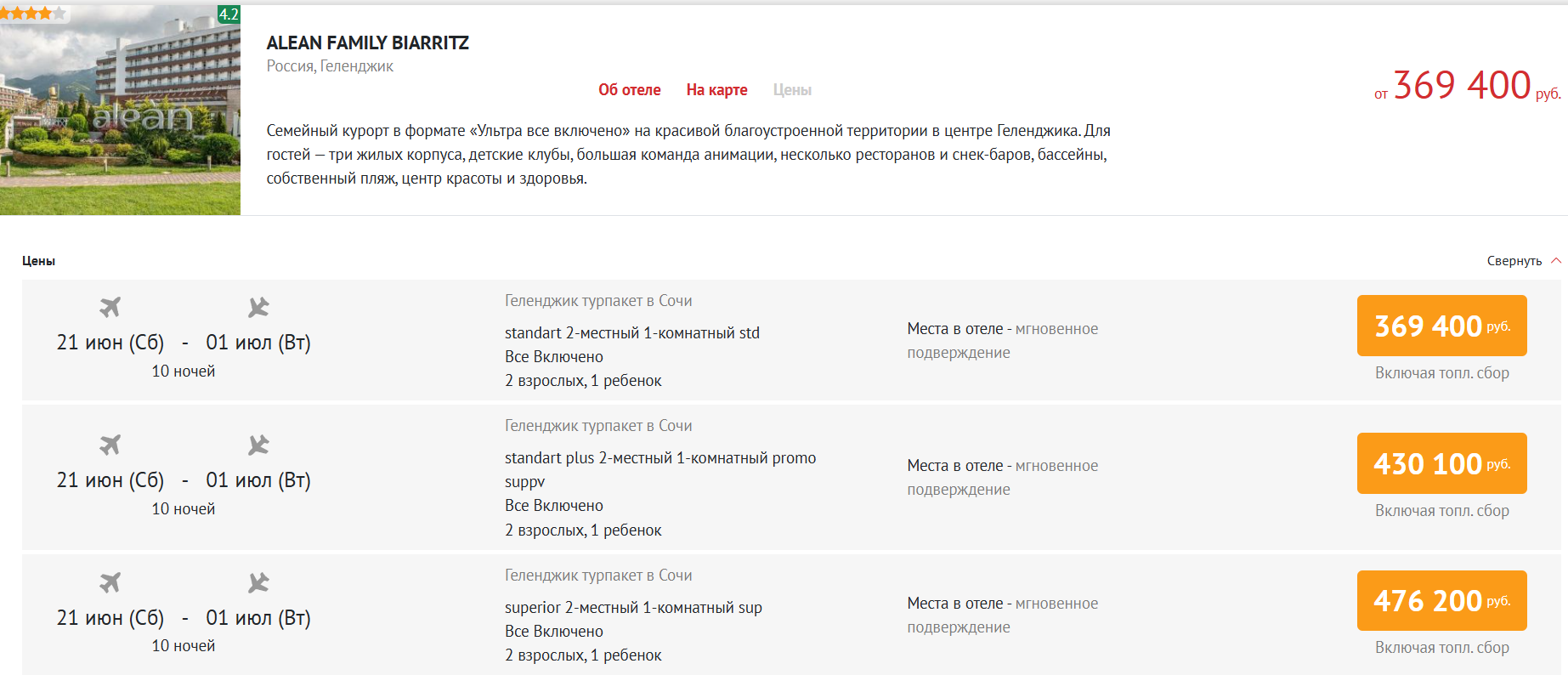This screenshot has width=1568, height=675.
Task: Click the chevron arrow next to Свернуть
Action: click(x=1556, y=261)
